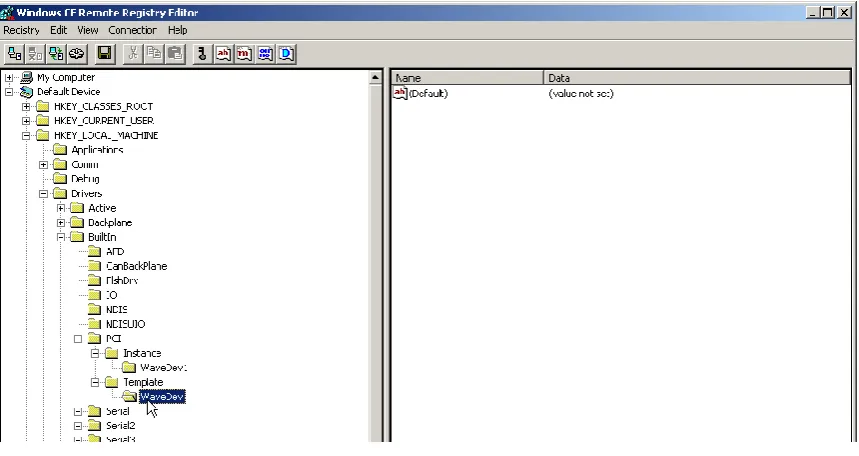Click the Debug folder icon

[60, 179]
